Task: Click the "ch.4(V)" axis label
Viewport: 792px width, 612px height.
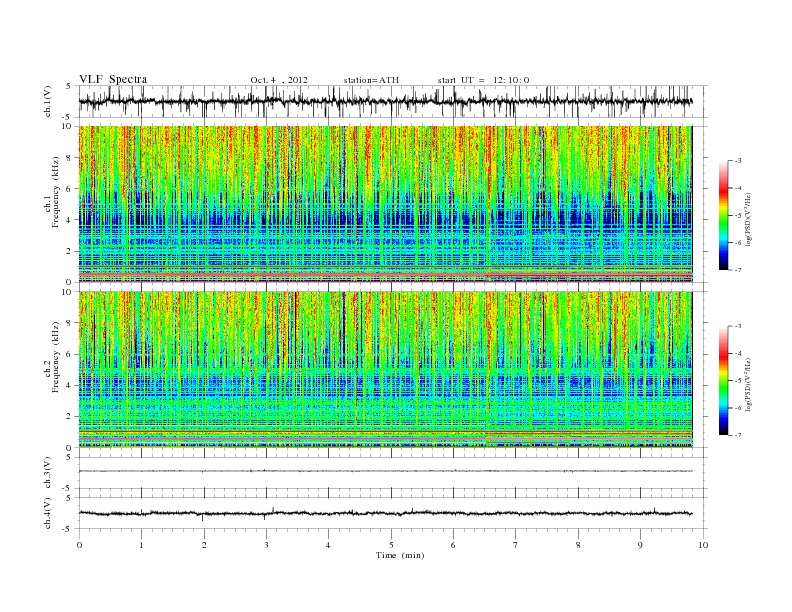Action: (48, 513)
